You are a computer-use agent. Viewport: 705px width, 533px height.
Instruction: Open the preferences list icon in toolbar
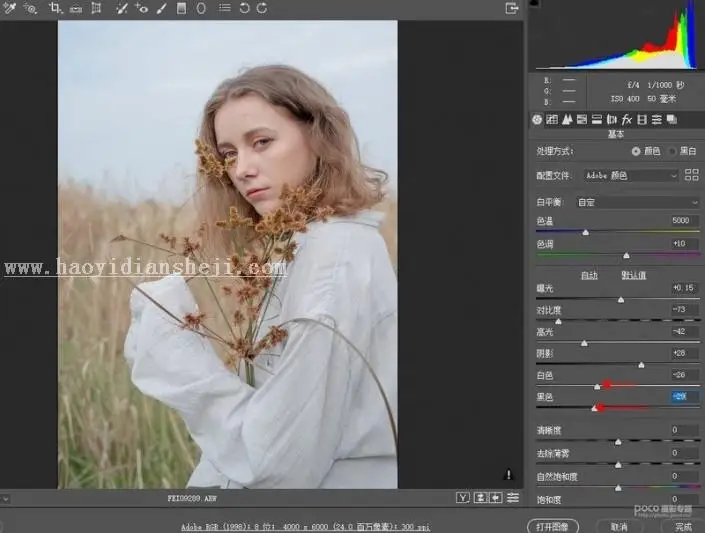click(224, 8)
